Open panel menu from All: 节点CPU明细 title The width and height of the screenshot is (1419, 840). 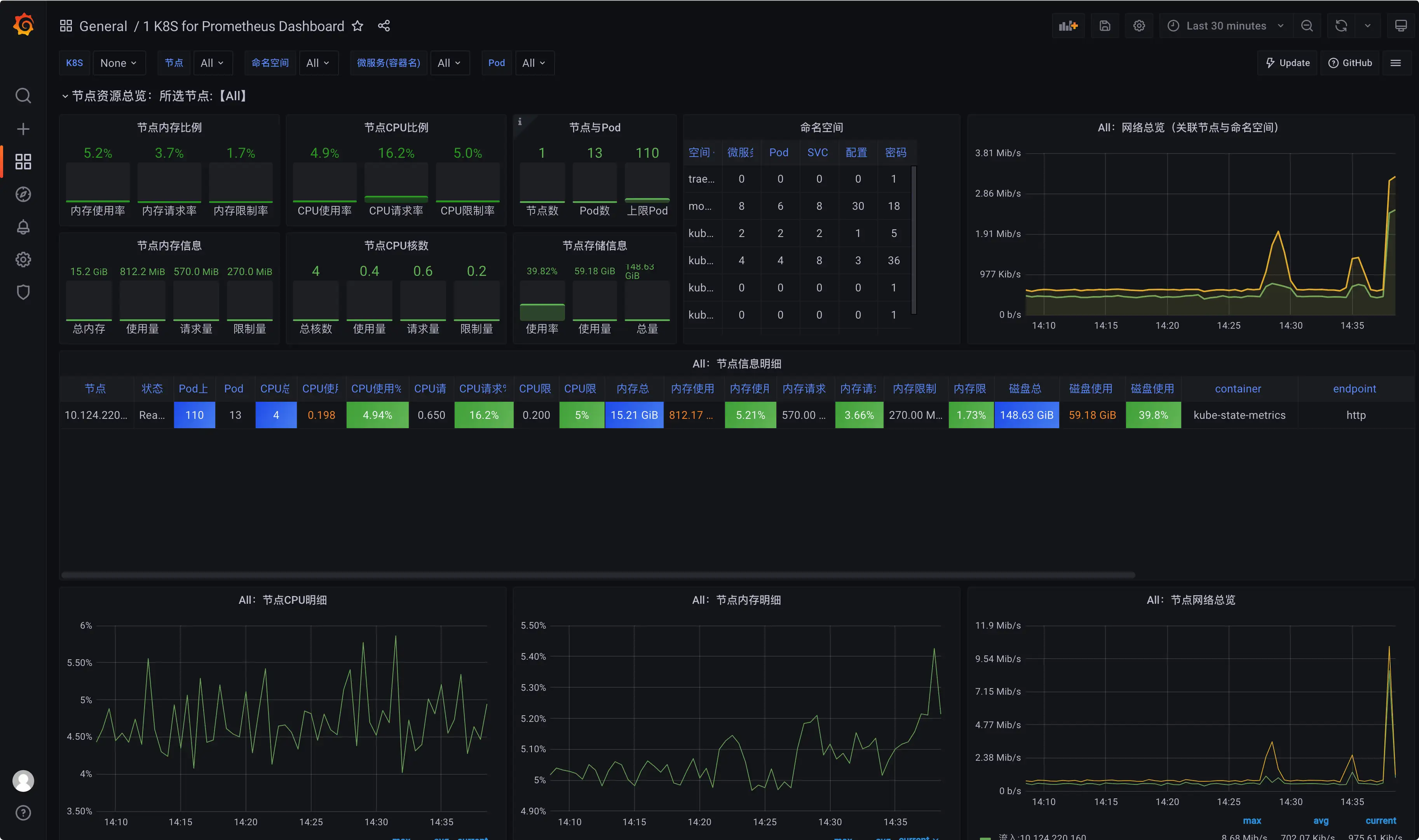point(283,600)
